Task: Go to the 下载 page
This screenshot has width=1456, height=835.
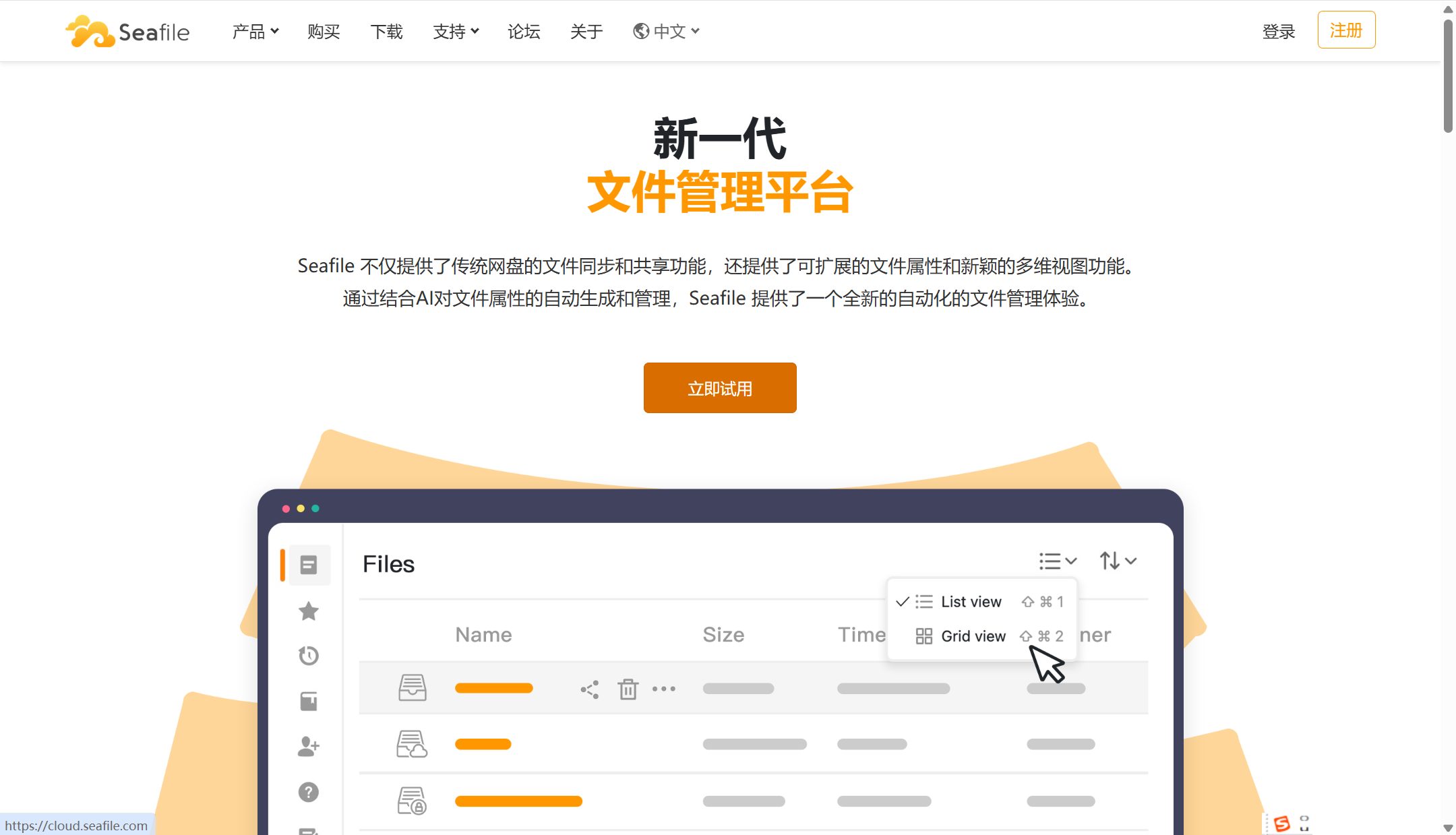Action: [386, 31]
